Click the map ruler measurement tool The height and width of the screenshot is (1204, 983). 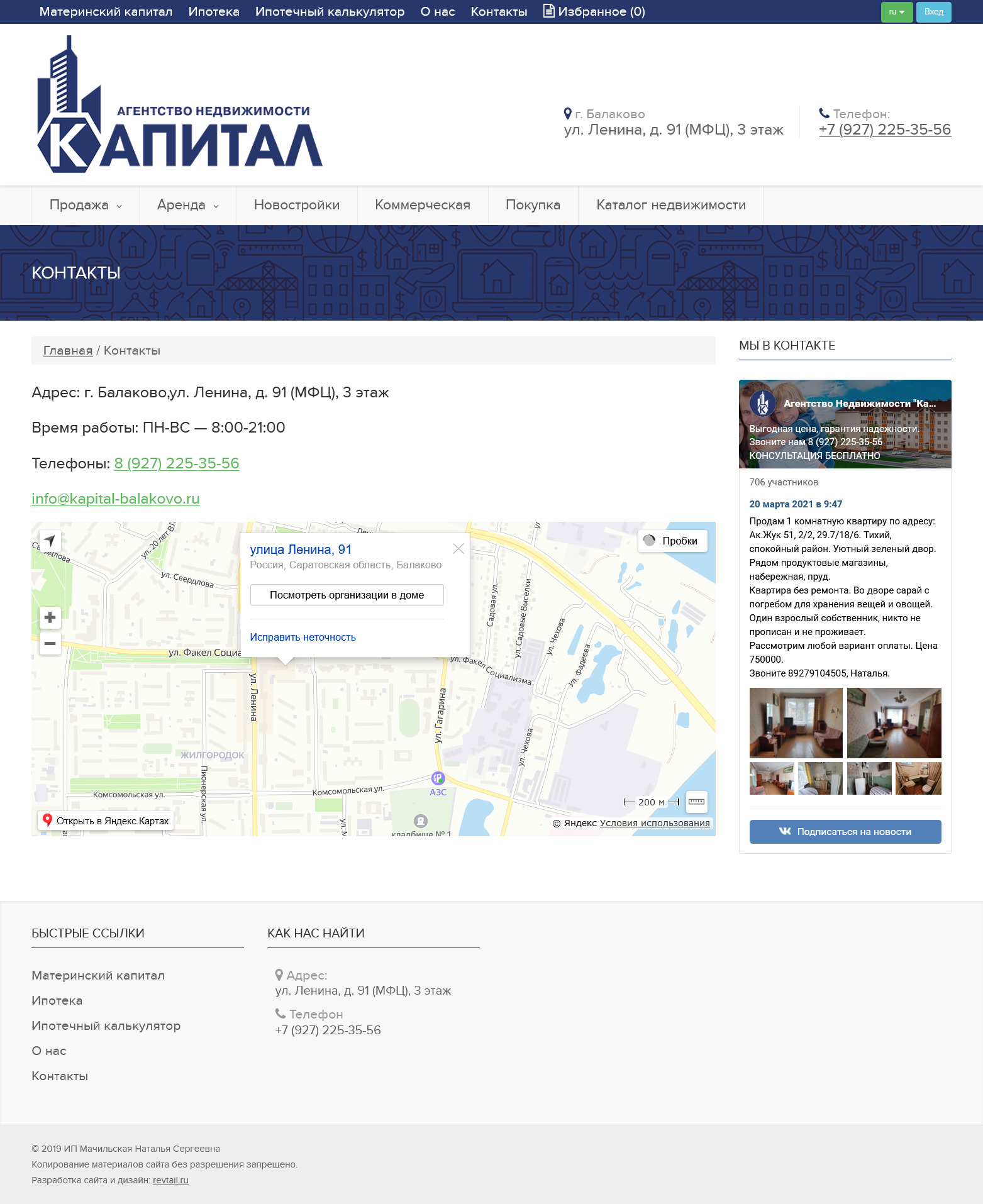click(x=696, y=802)
